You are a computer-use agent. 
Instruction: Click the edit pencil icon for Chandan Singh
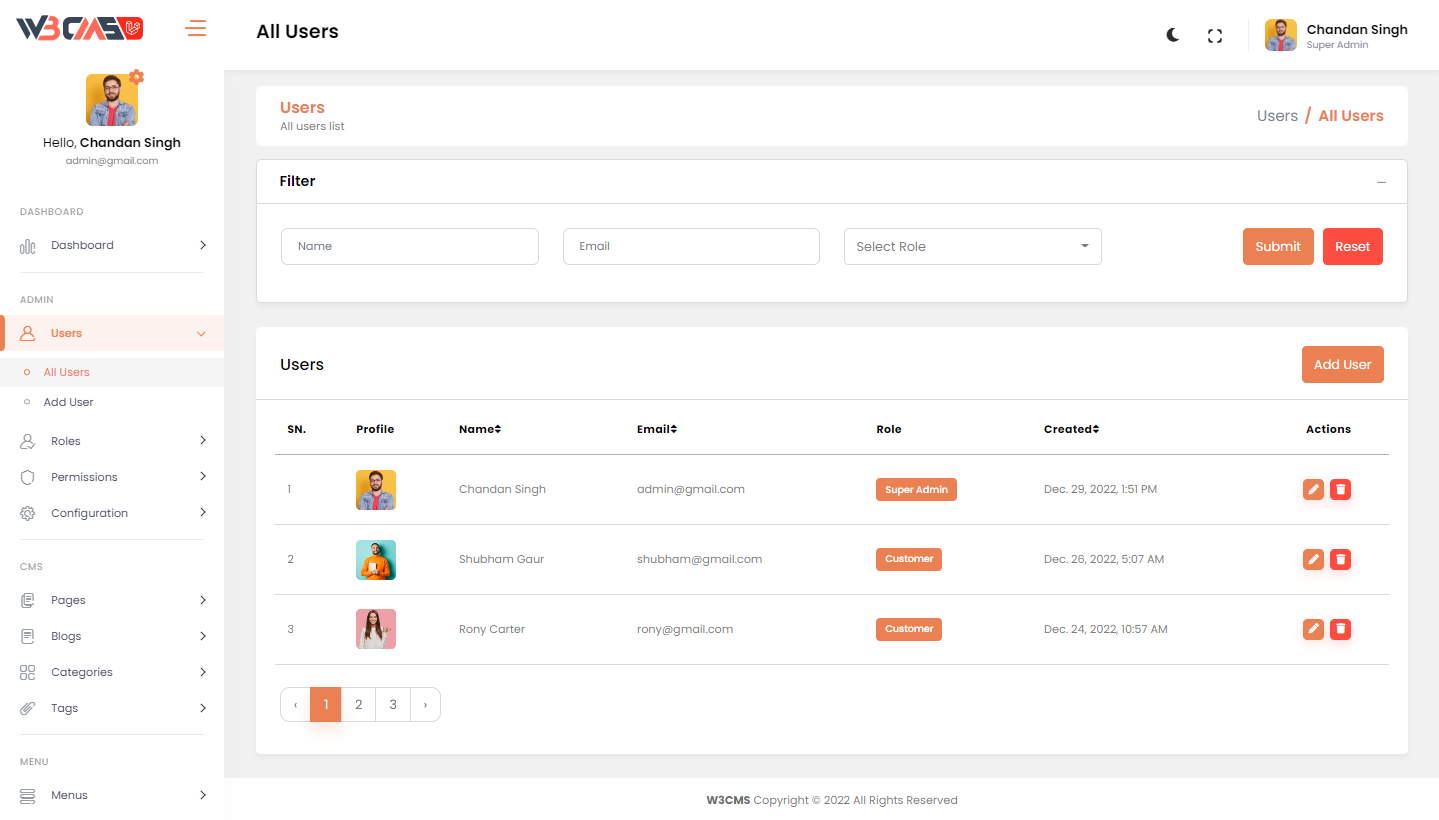point(1313,489)
